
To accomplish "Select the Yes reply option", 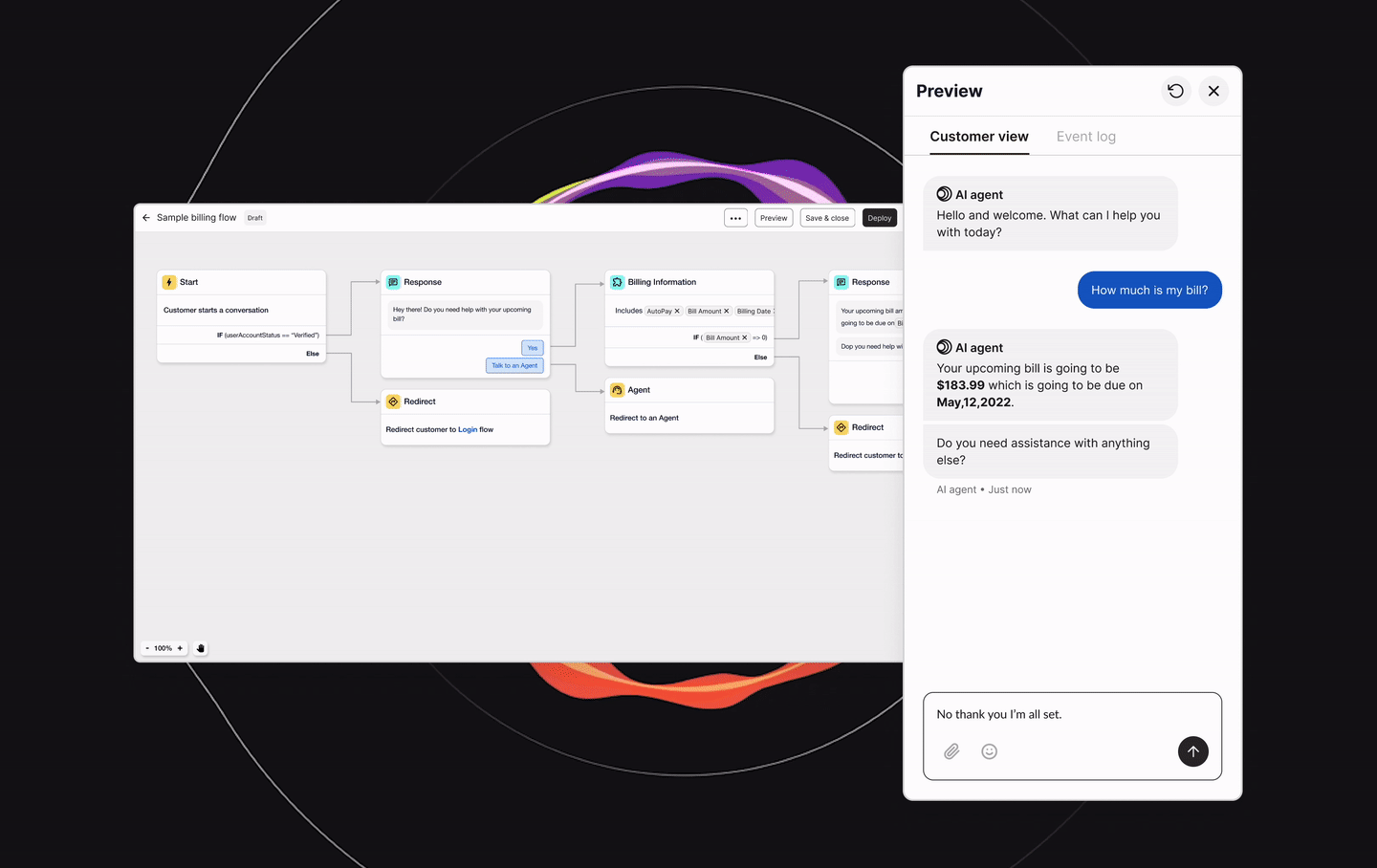I will click(x=533, y=348).
